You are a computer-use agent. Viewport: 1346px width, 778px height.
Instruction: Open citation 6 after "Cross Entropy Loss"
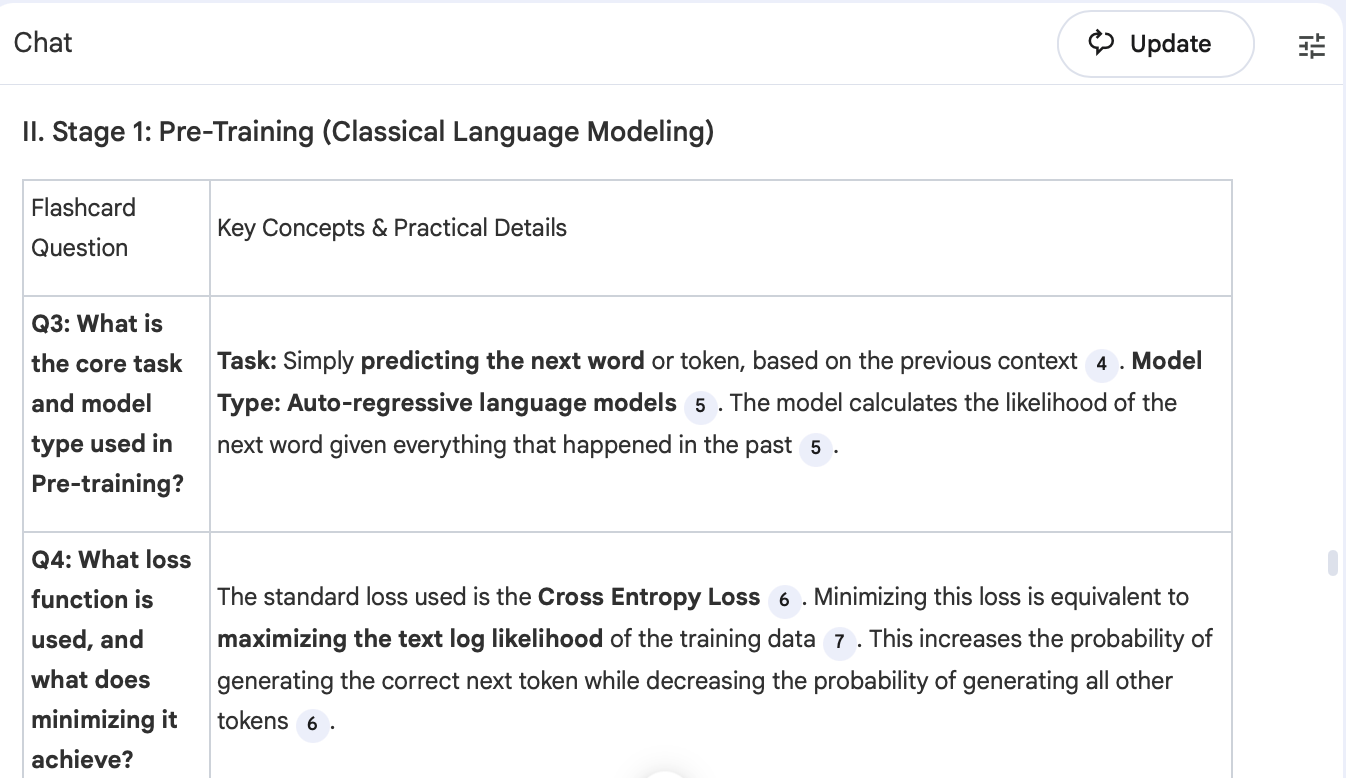(783, 601)
